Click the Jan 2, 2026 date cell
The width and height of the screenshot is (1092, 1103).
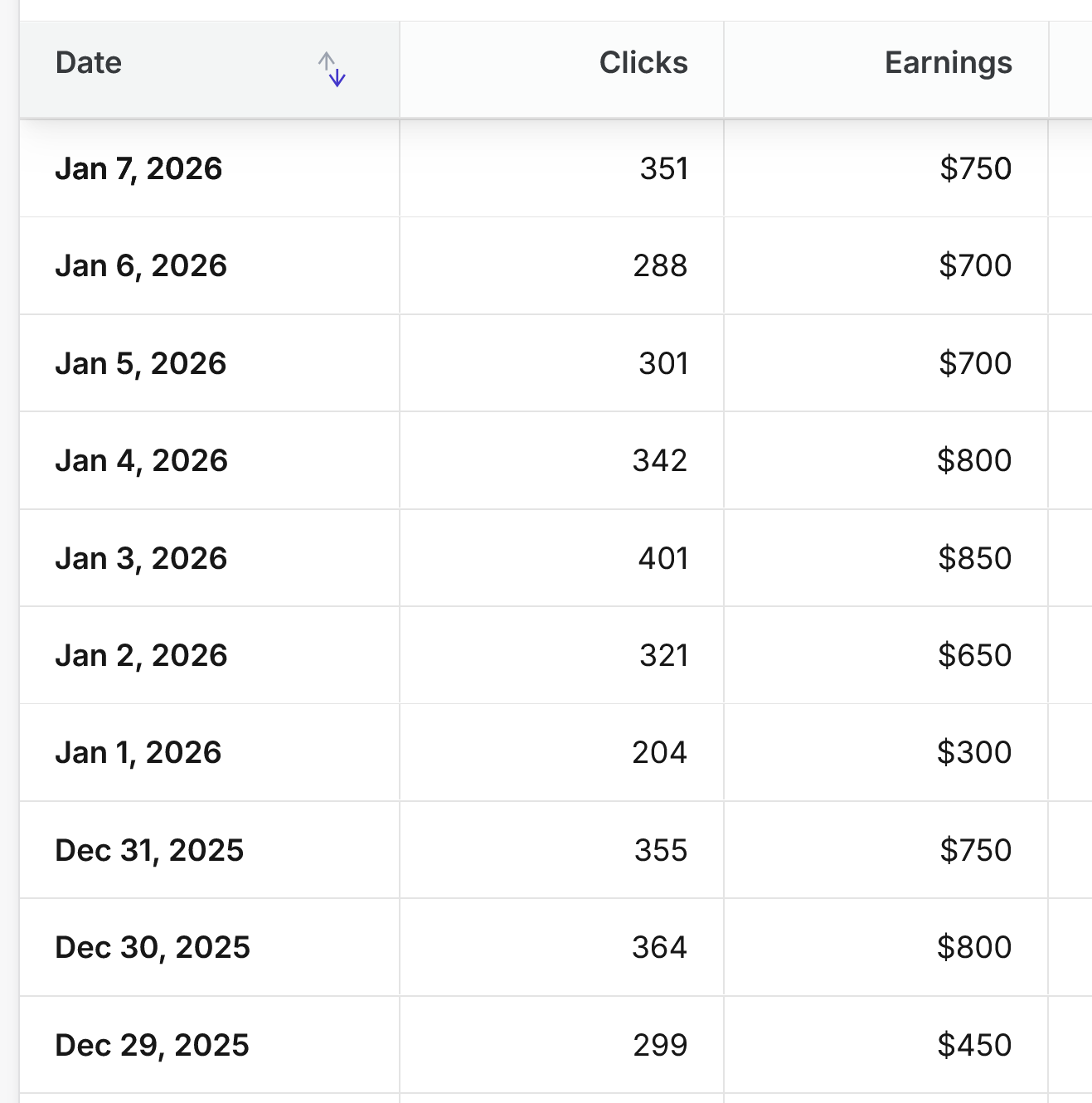point(141,656)
